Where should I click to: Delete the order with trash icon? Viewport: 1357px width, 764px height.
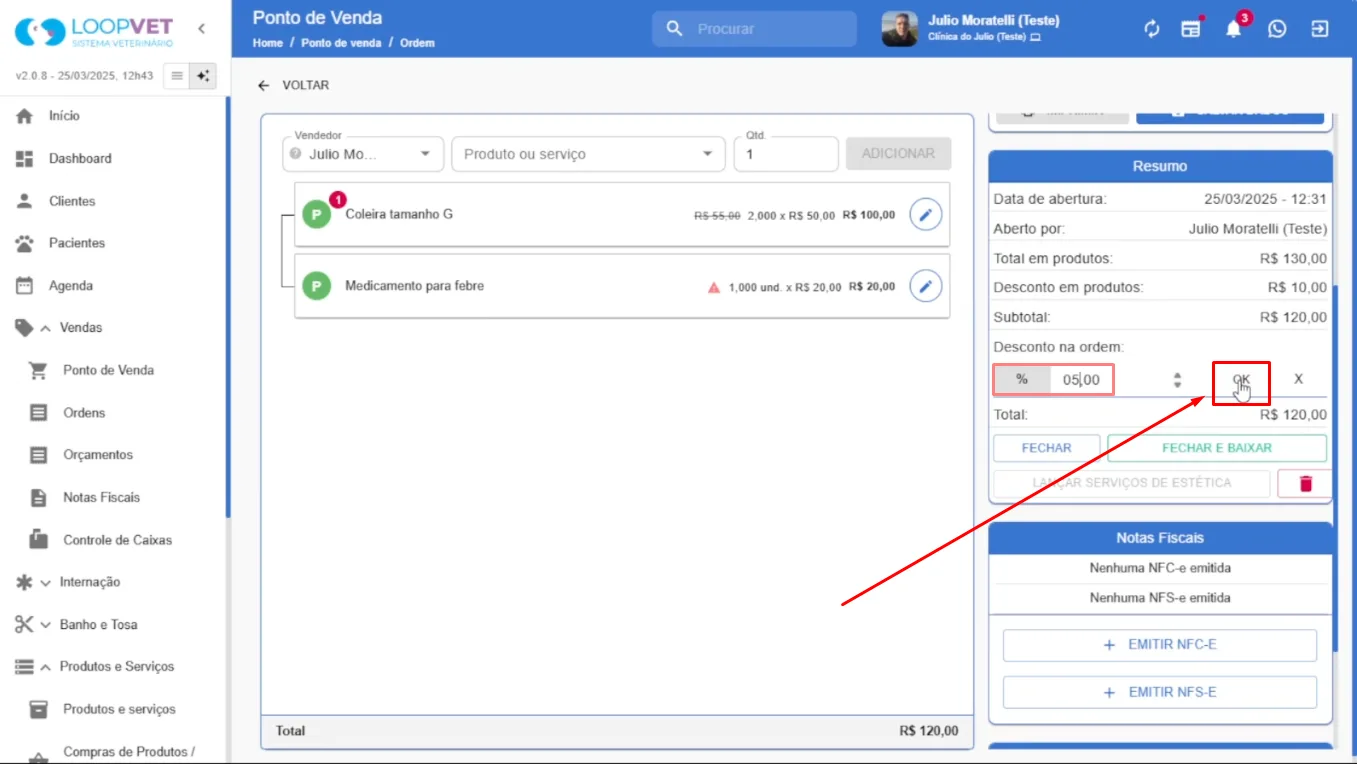click(1305, 483)
